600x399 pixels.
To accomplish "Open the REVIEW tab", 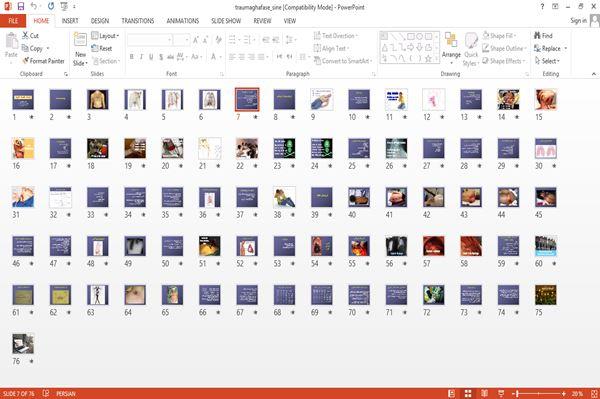I will [262, 21].
